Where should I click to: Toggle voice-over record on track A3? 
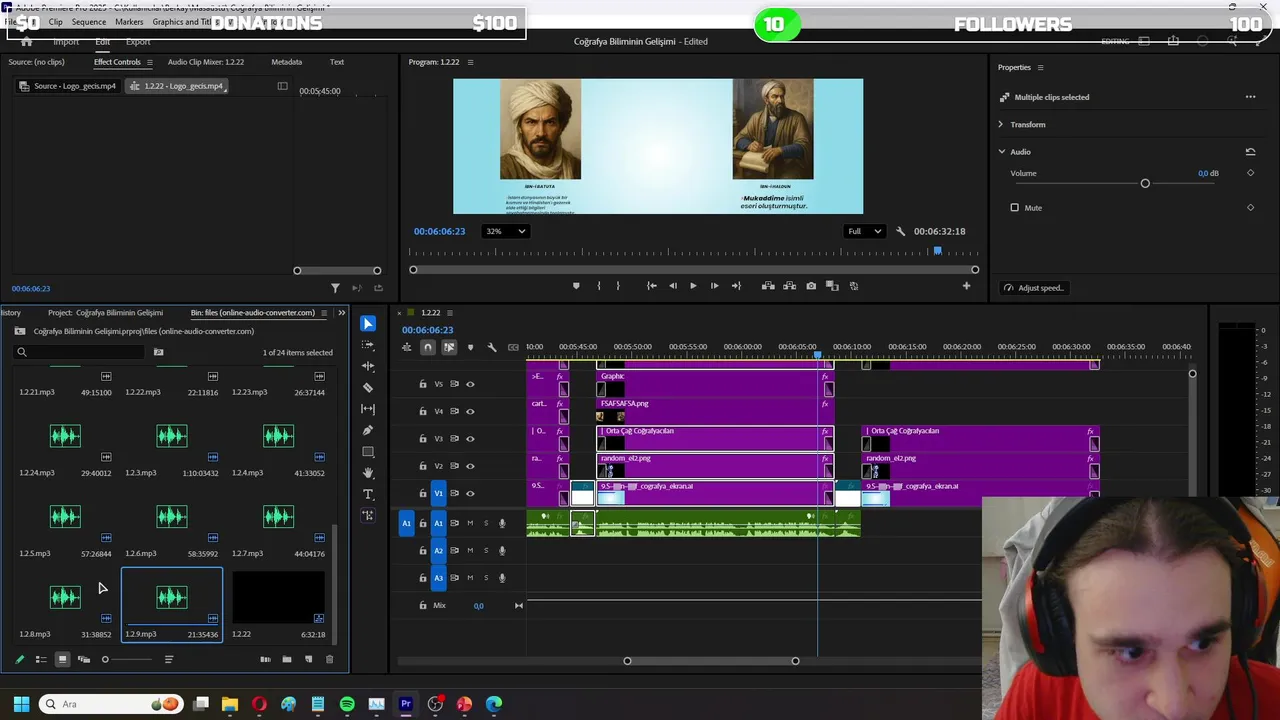click(502, 578)
